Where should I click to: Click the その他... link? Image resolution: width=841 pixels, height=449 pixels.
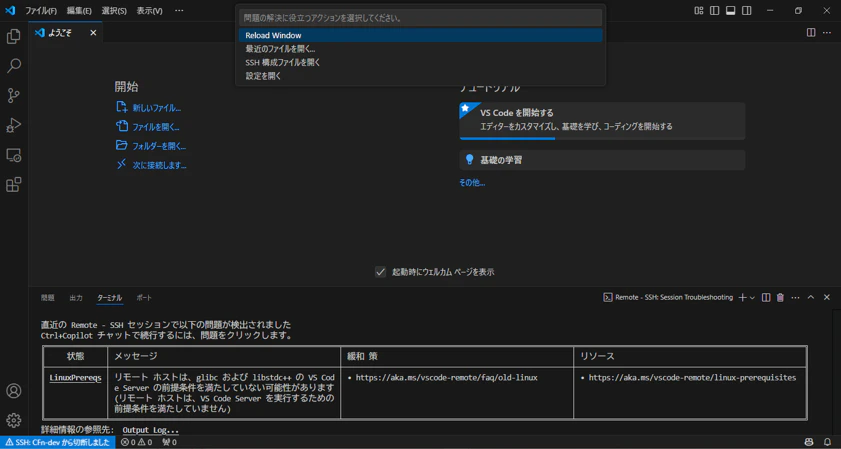[472, 182]
